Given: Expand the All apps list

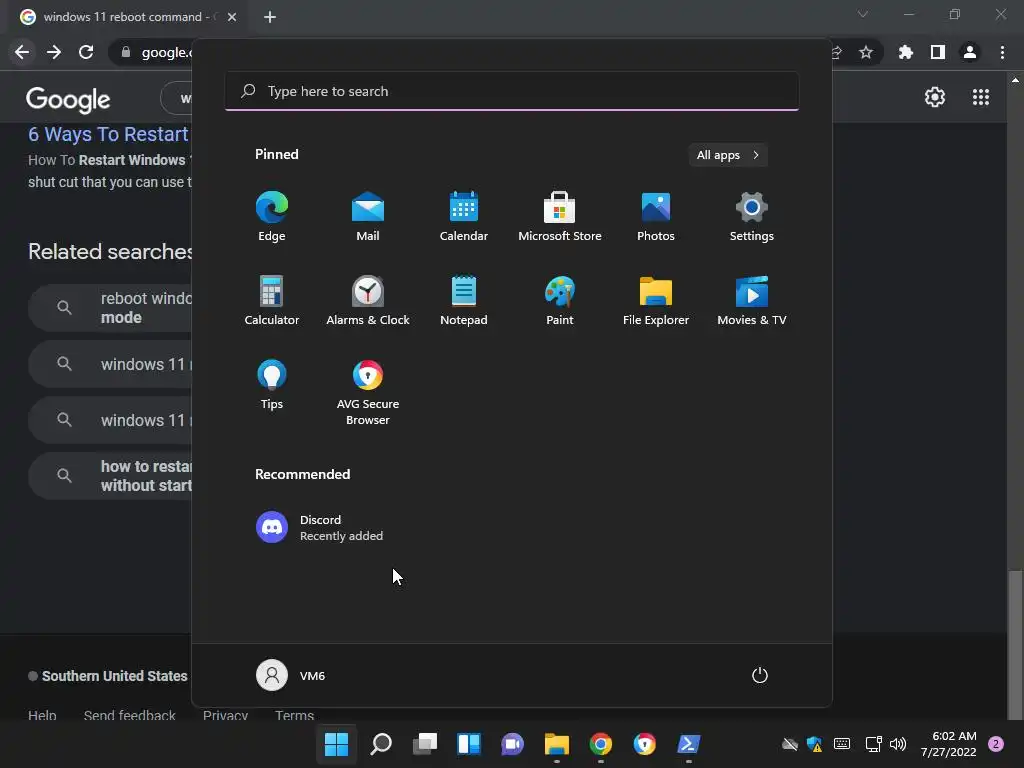Looking at the screenshot, I should [x=728, y=155].
